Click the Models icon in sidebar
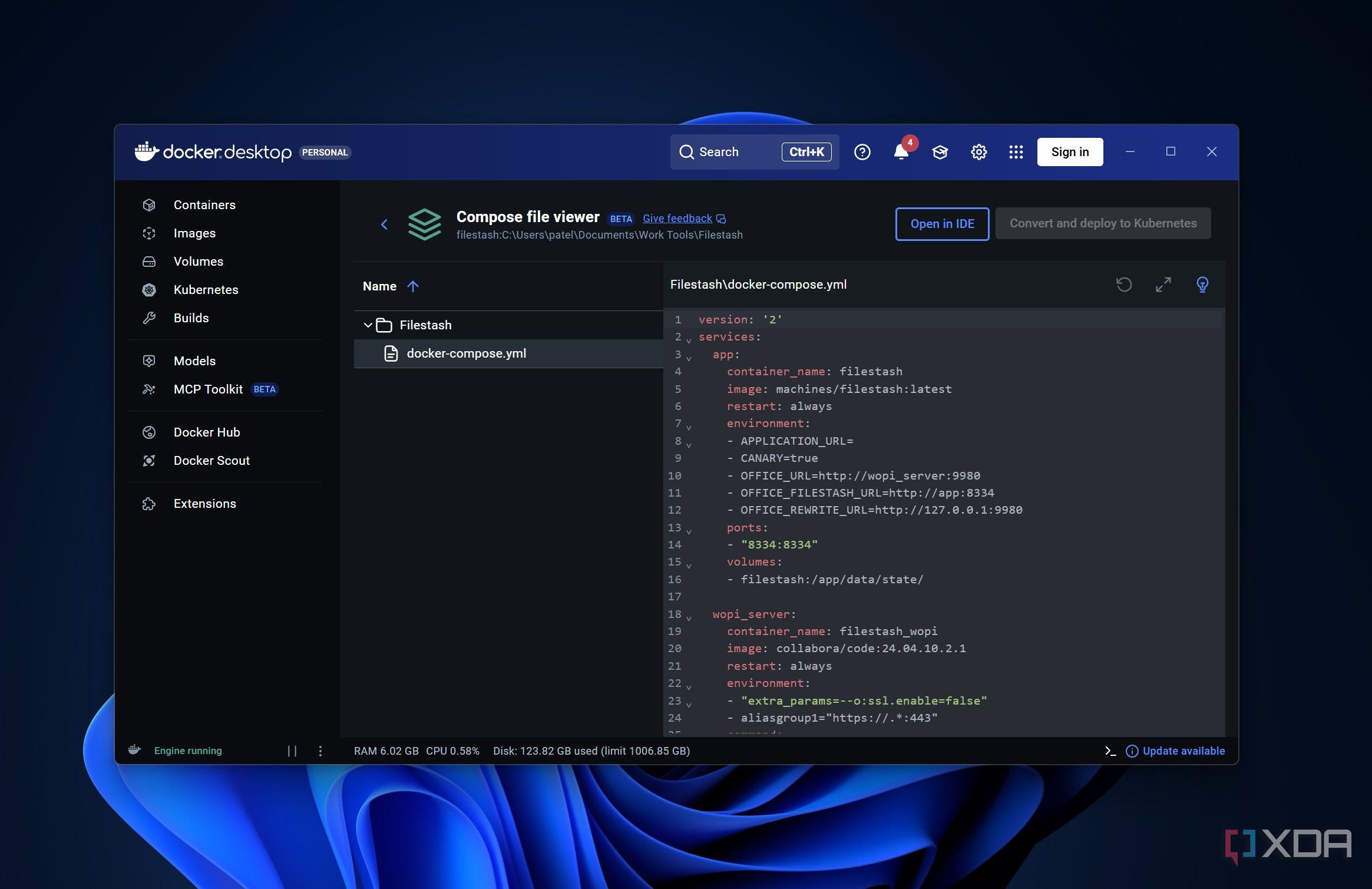Image resolution: width=1372 pixels, height=889 pixels. point(149,361)
